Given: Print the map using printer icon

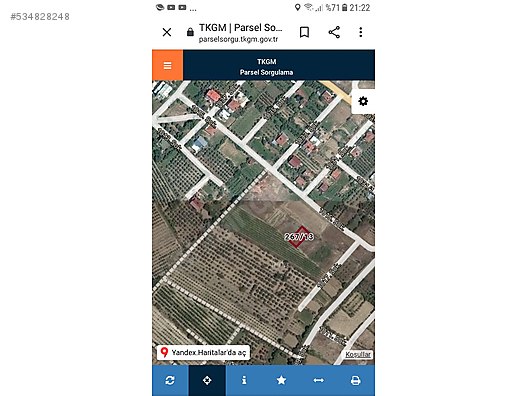Looking at the screenshot, I should 356,381.
